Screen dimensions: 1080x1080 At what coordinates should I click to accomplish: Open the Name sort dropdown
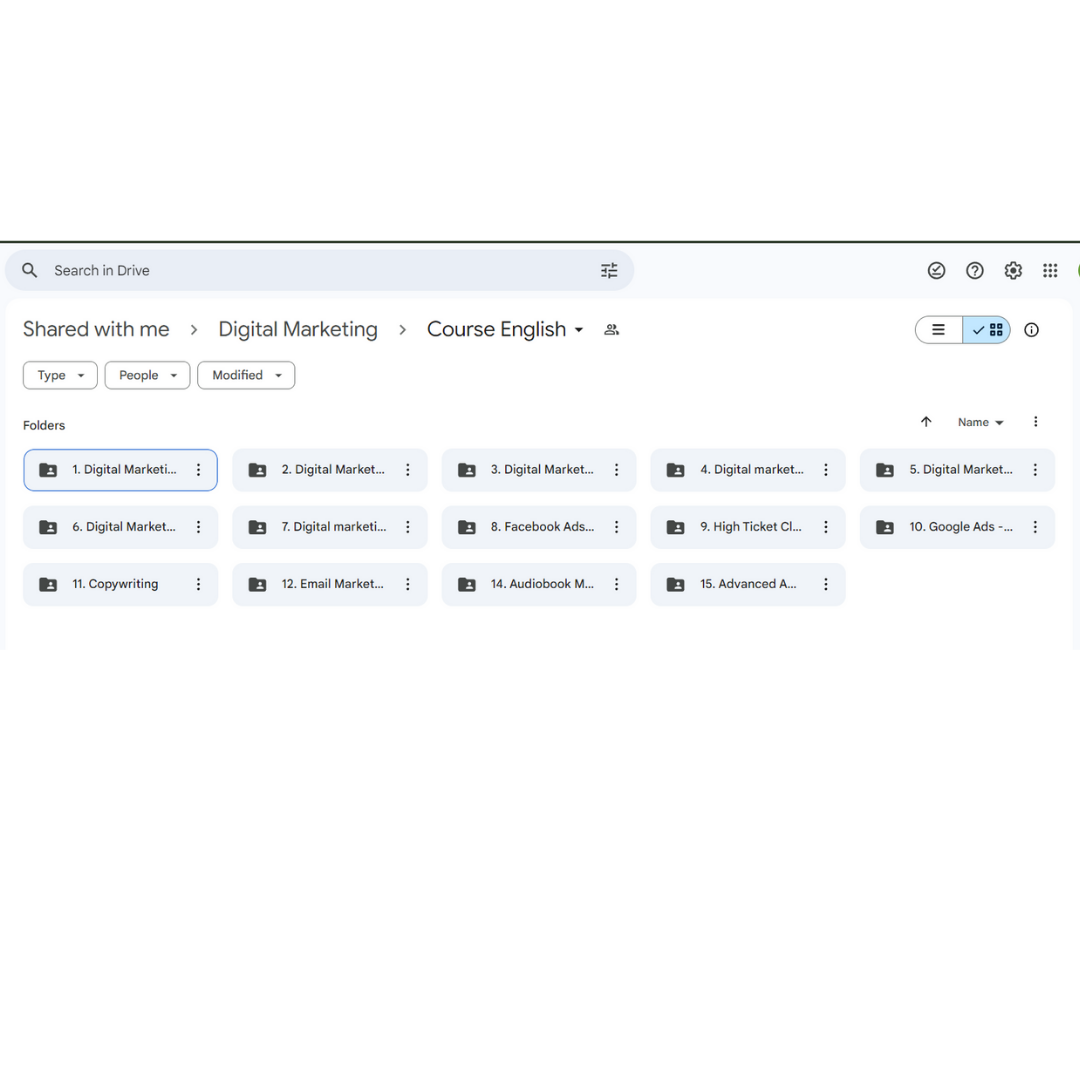(980, 422)
